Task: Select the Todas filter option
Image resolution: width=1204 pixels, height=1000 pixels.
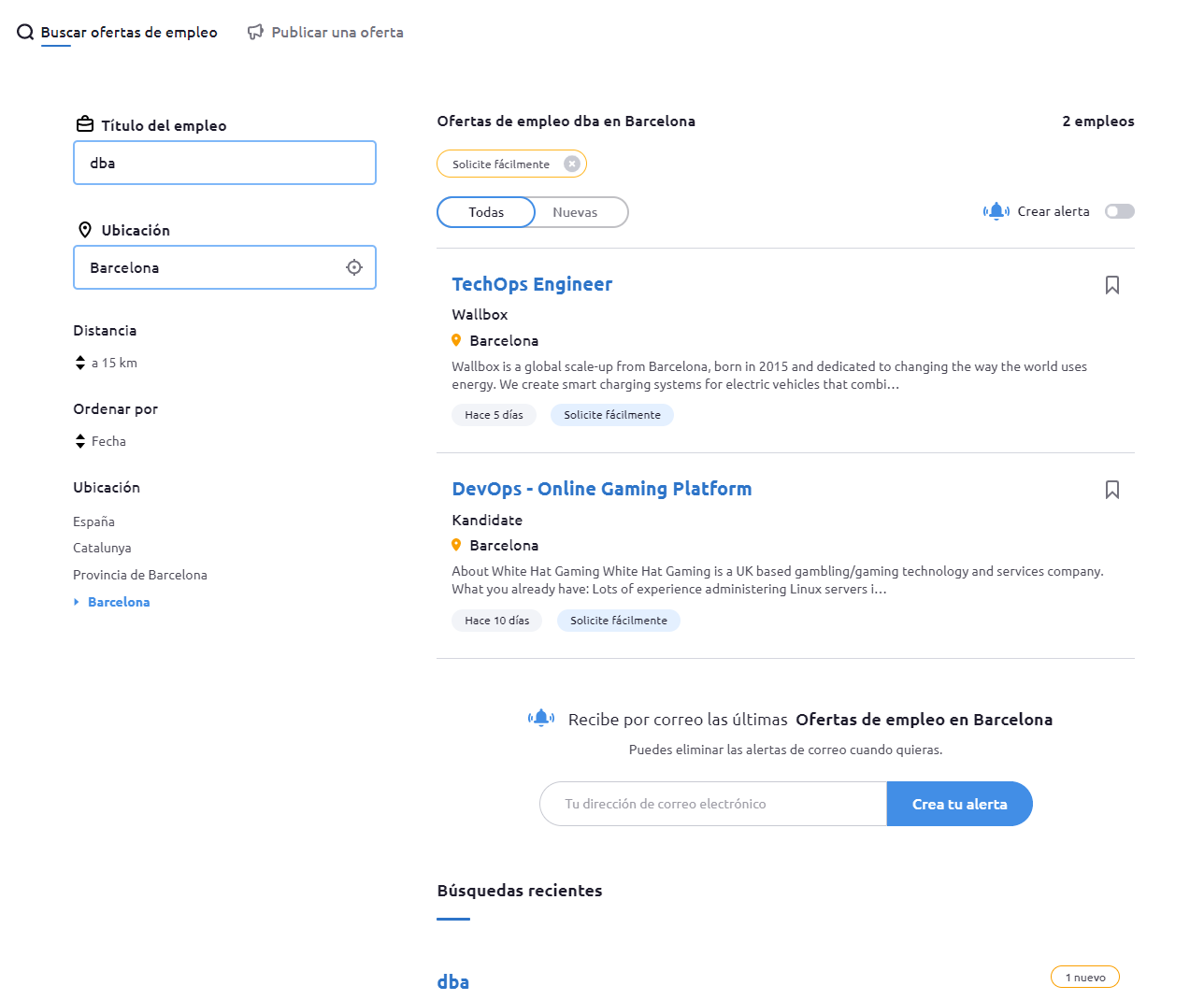Action: coord(486,212)
